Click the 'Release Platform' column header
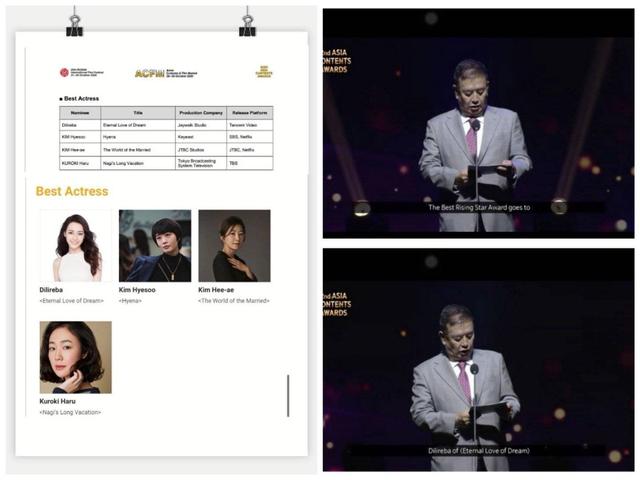 tap(250, 113)
